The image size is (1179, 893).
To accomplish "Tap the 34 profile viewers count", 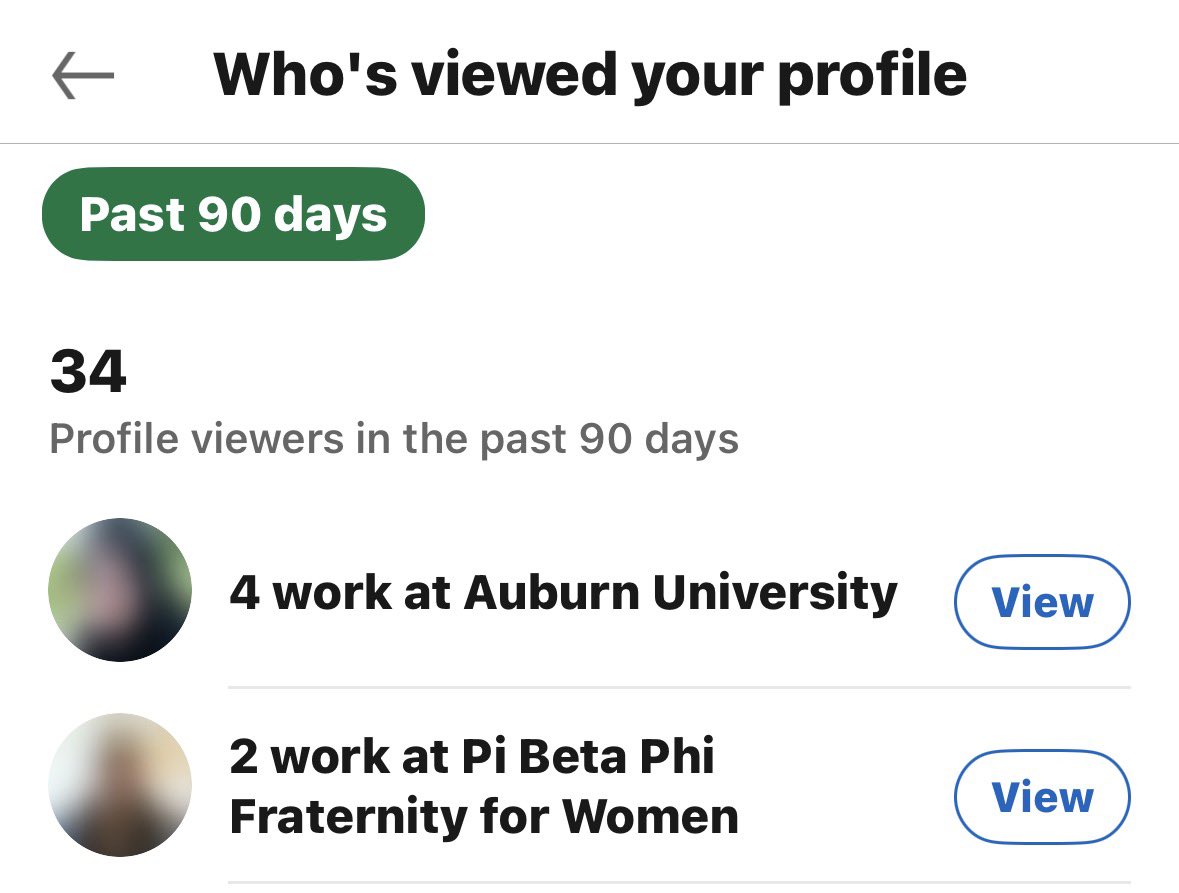I will [x=88, y=371].
